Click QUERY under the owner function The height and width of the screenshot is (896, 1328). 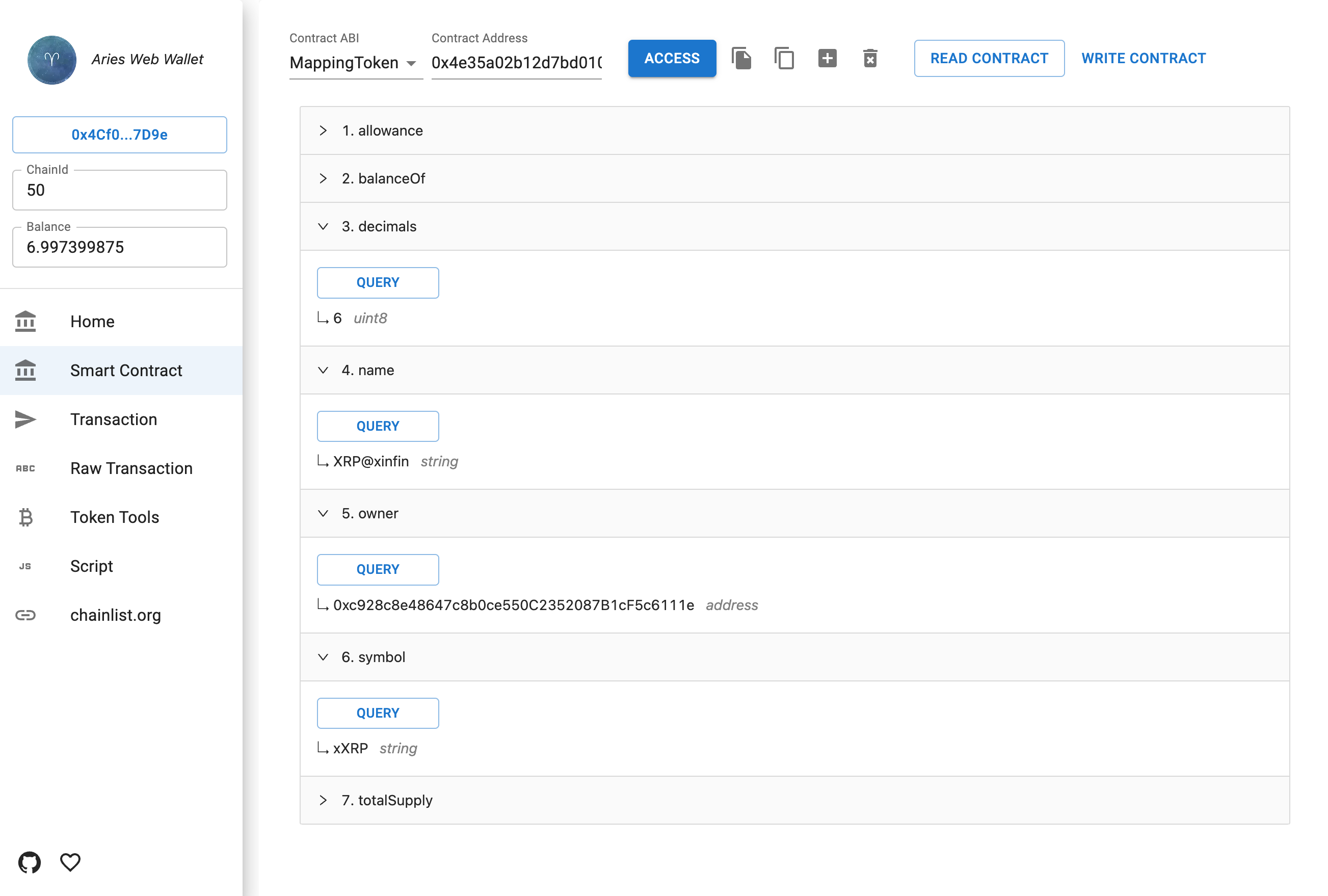tap(378, 569)
